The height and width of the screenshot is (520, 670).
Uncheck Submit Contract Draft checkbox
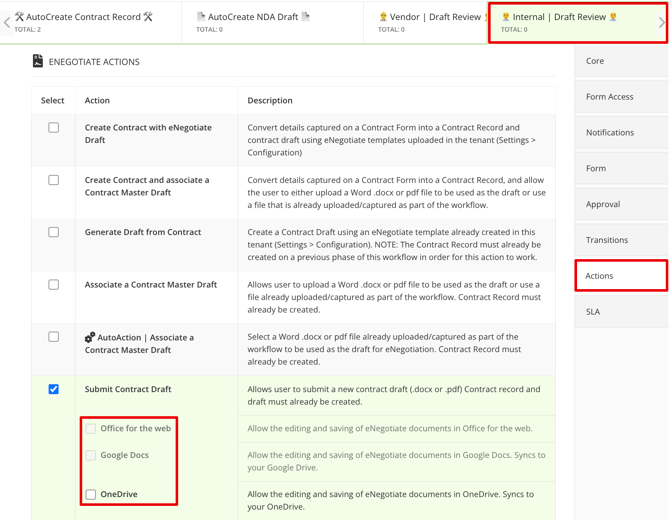(53, 389)
